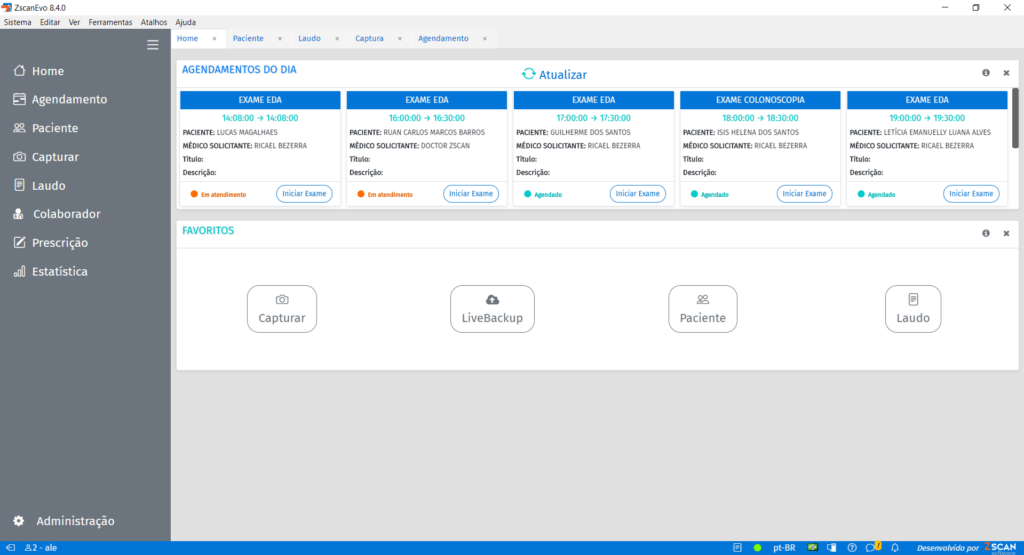
Task: Click the help question mark icon
Action: [852, 547]
